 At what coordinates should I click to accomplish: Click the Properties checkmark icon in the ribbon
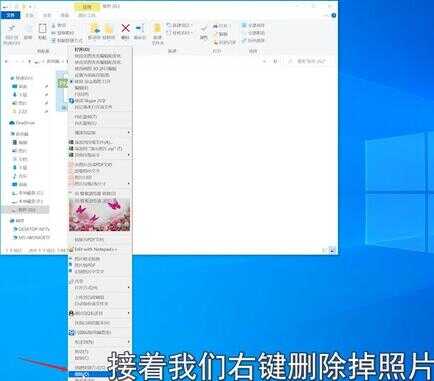coord(204,29)
